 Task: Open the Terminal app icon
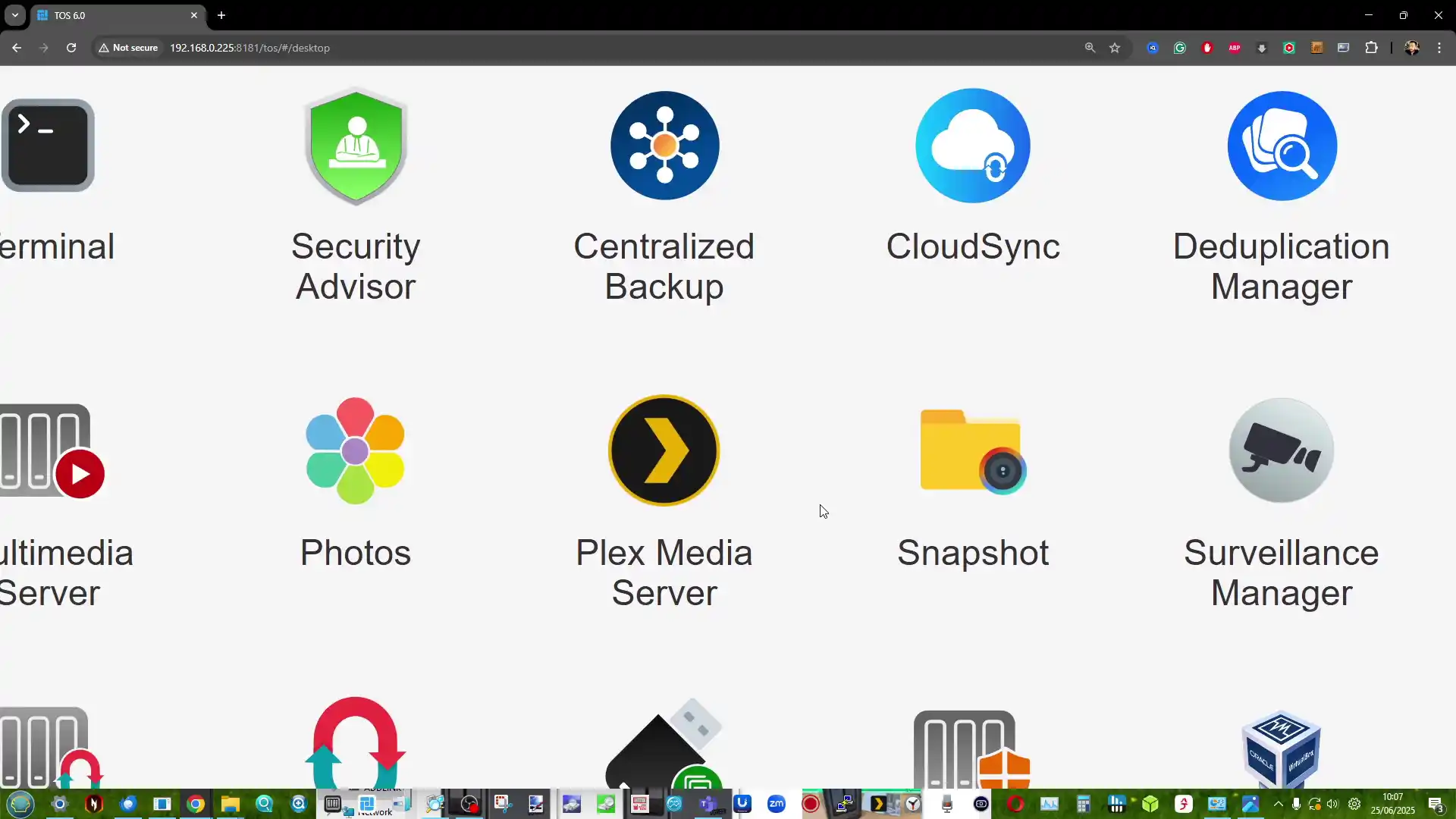pos(48,145)
